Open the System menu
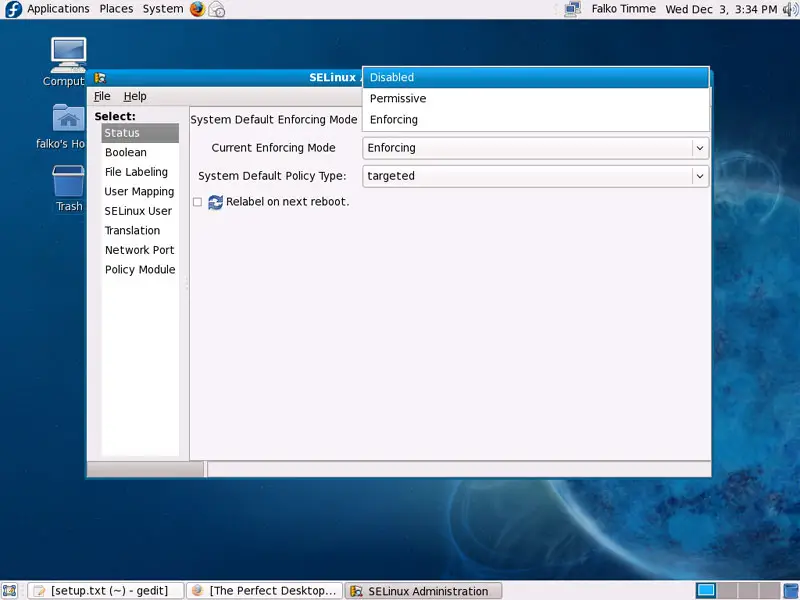 coord(163,9)
